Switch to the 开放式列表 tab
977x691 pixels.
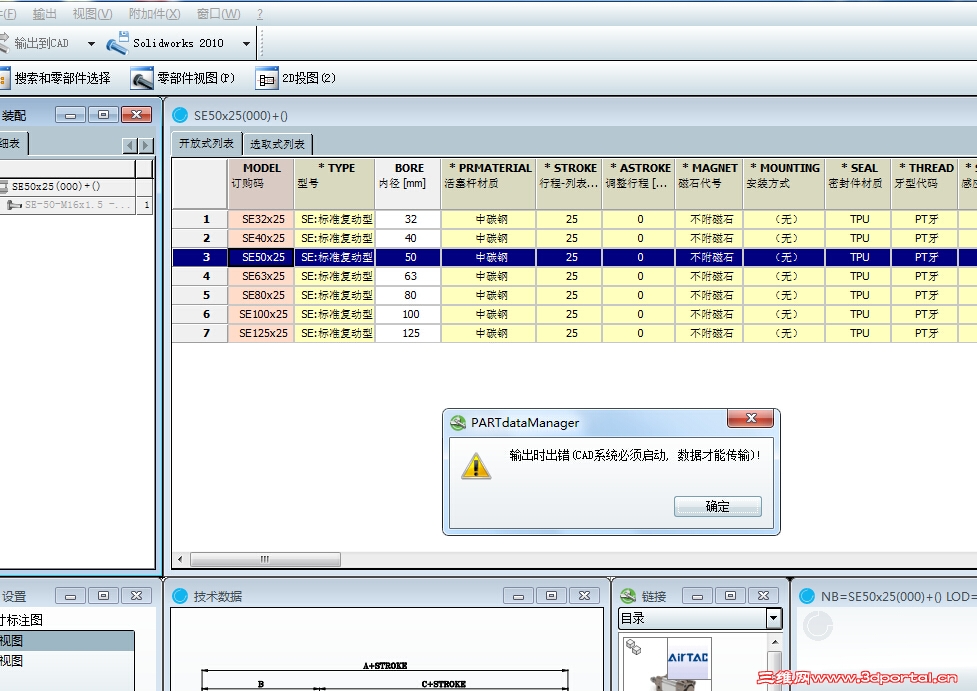pos(206,143)
